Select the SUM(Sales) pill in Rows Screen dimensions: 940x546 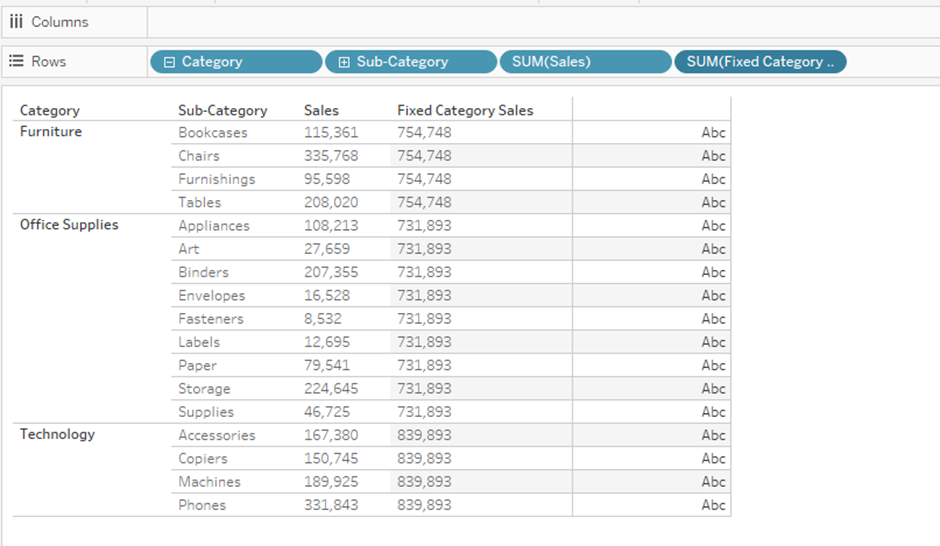click(584, 62)
